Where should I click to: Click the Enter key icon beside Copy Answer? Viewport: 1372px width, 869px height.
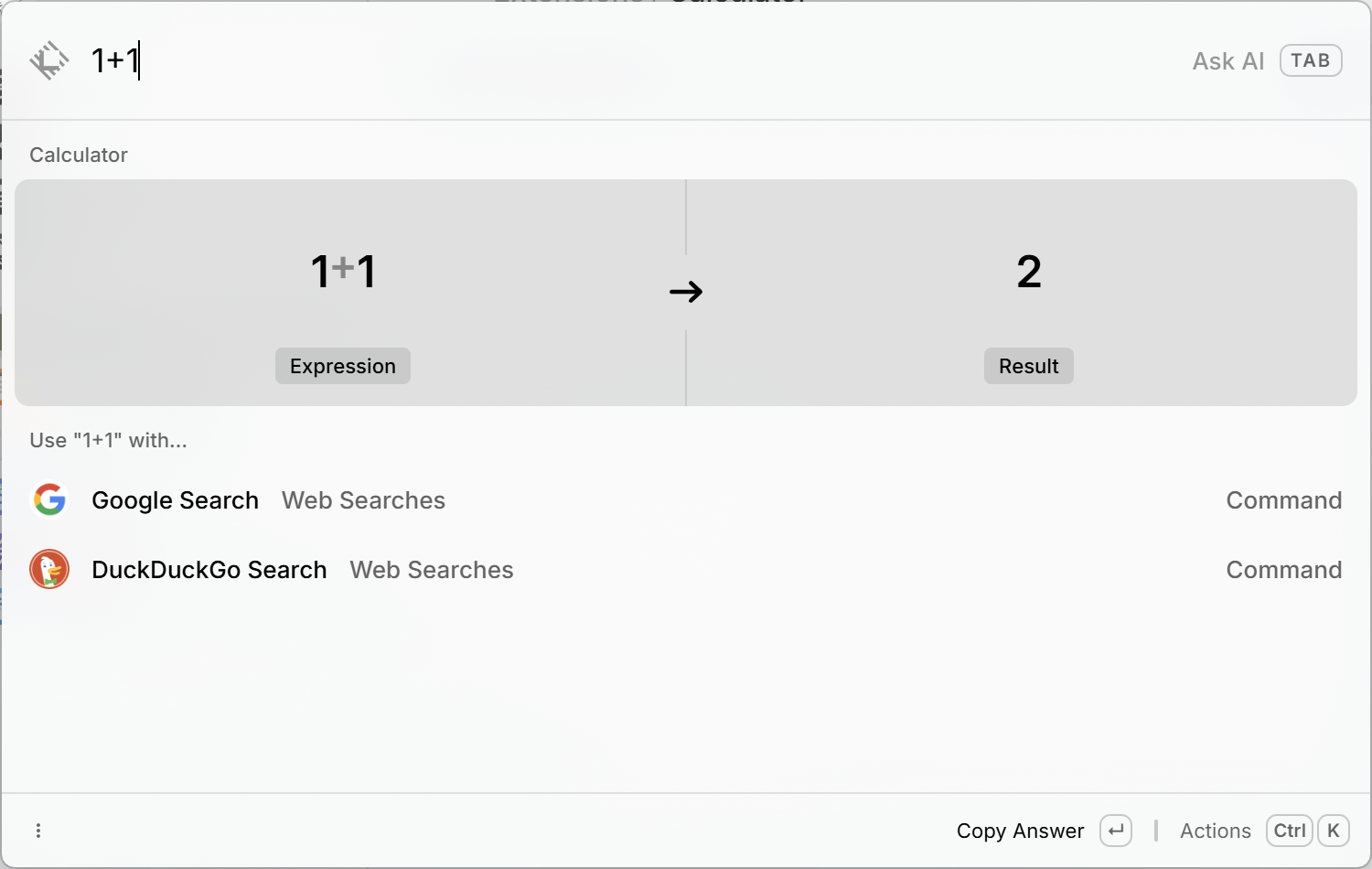click(1116, 831)
